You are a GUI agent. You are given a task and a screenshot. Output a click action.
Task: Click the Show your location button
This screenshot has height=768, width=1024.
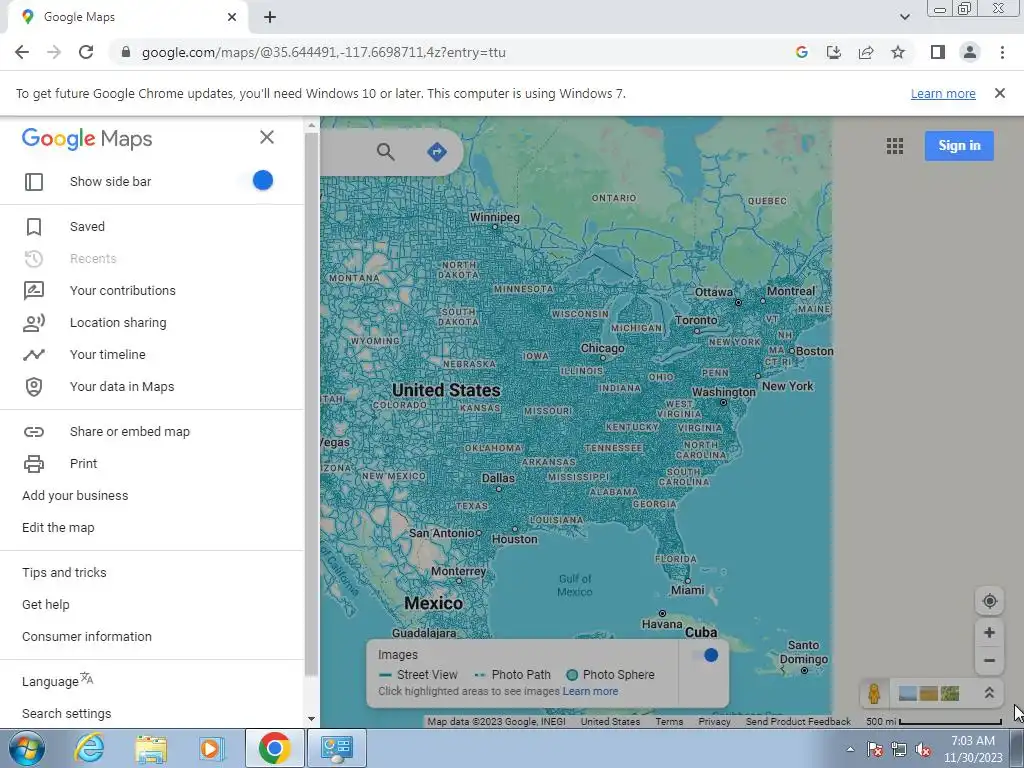(x=989, y=601)
